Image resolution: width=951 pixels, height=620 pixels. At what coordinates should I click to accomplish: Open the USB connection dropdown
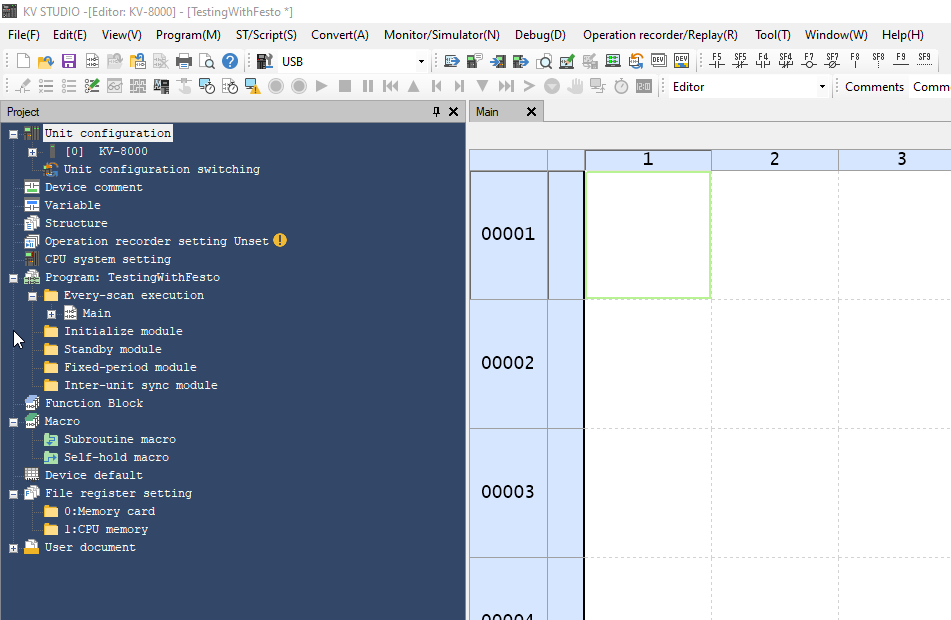point(422,61)
